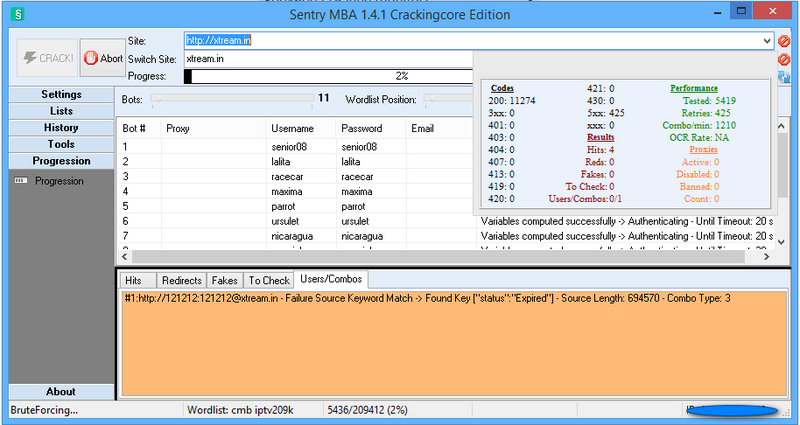Select the log entry #1 for 121212

click(x=427, y=298)
